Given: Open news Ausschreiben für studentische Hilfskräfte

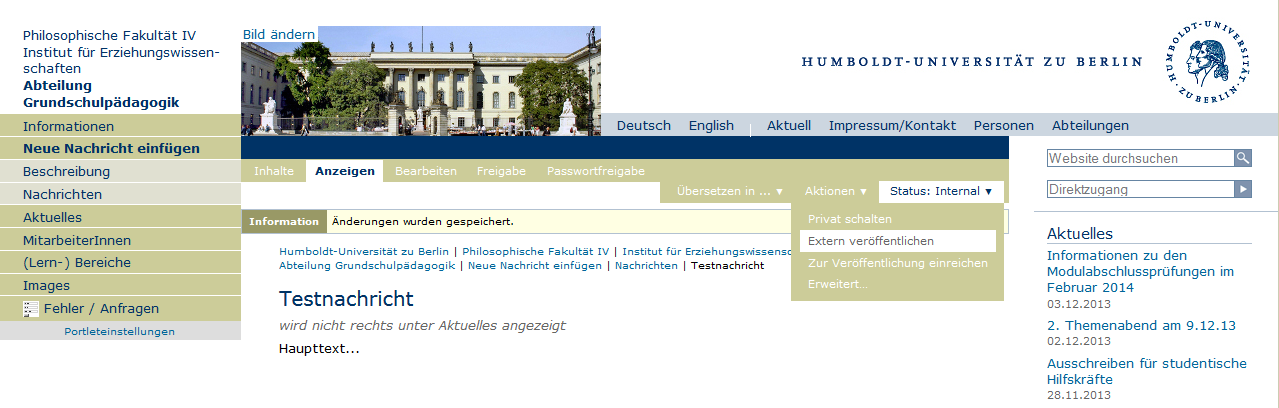Looking at the screenshot, I should 1147,371.
